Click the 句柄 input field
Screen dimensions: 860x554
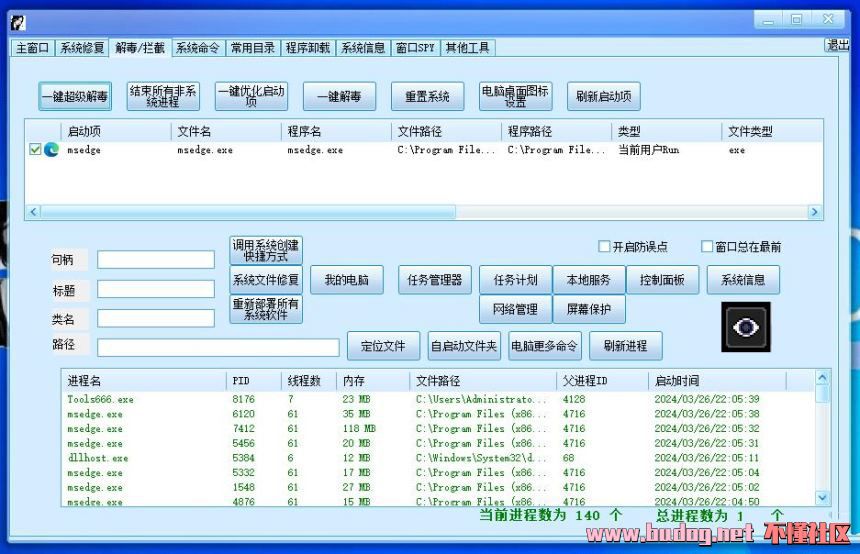click(156, 260)
